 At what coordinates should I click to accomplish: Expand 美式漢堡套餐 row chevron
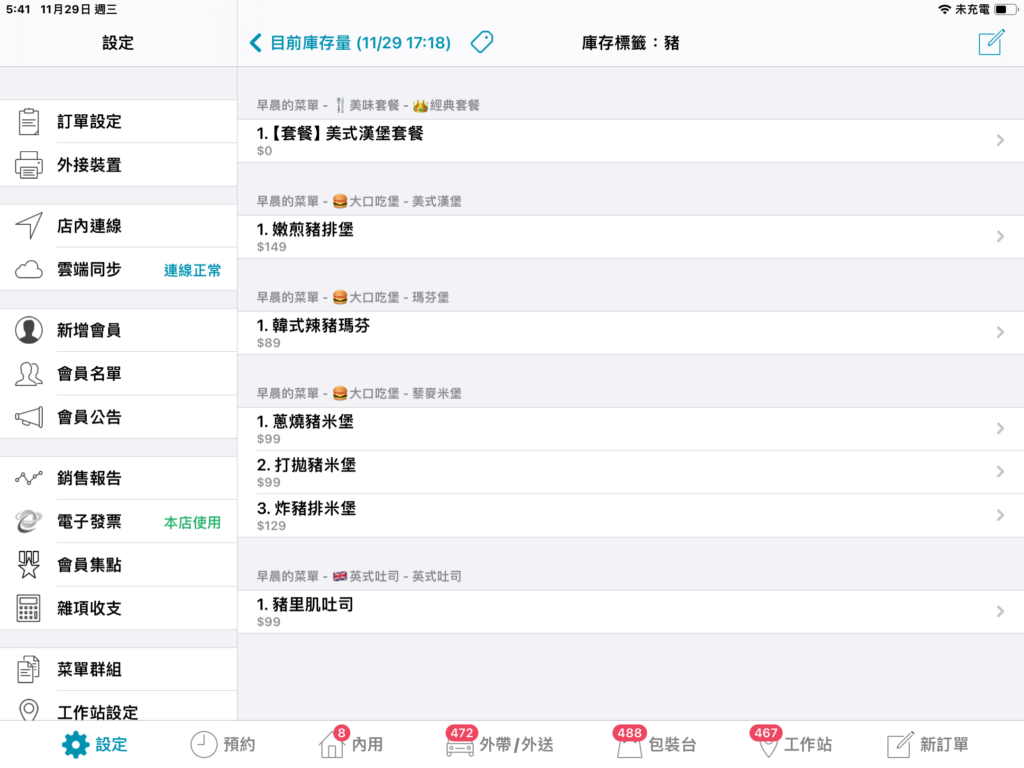(1000, 140)
